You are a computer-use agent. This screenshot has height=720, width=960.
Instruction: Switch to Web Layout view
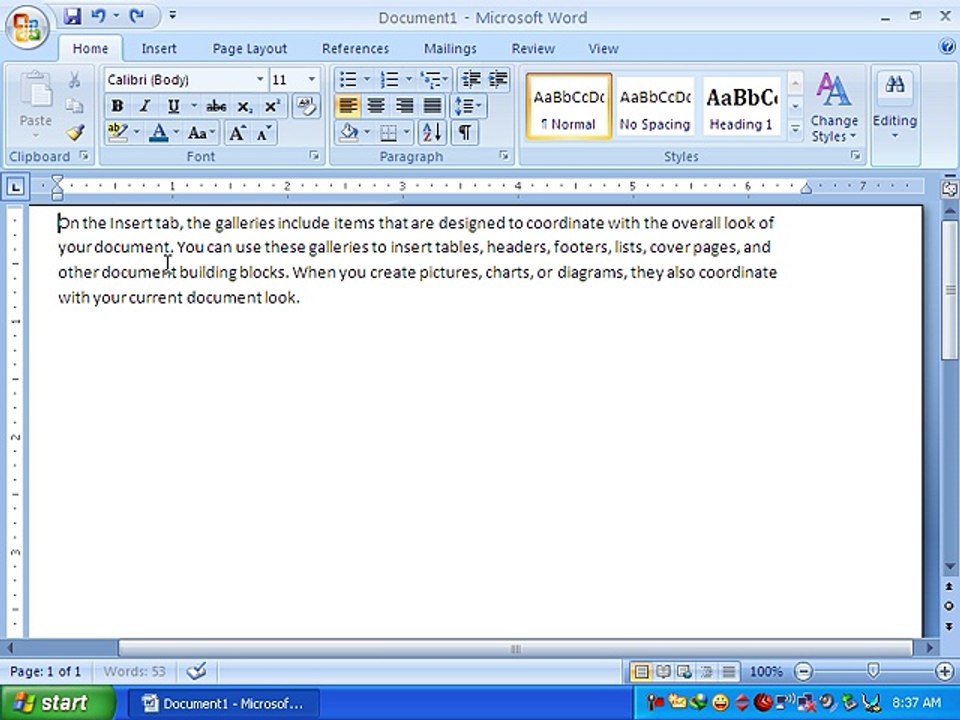684,672
